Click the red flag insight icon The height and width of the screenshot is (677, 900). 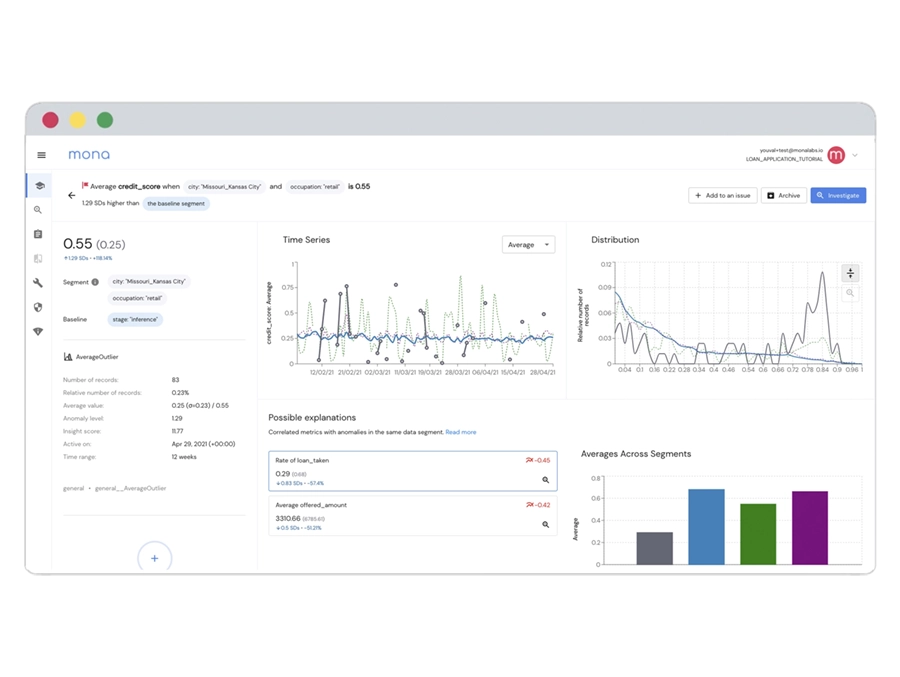pos(85,185)
